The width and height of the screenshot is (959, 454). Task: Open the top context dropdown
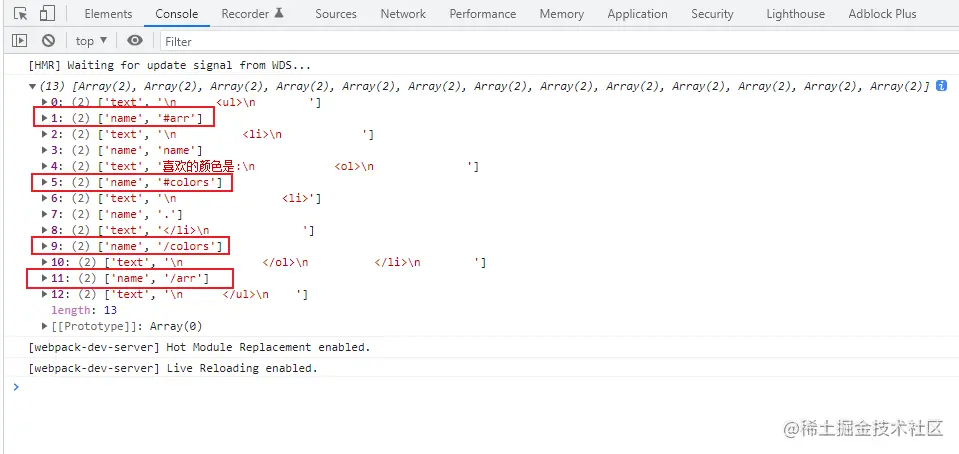pyautogui.click(x=91, y=41)
